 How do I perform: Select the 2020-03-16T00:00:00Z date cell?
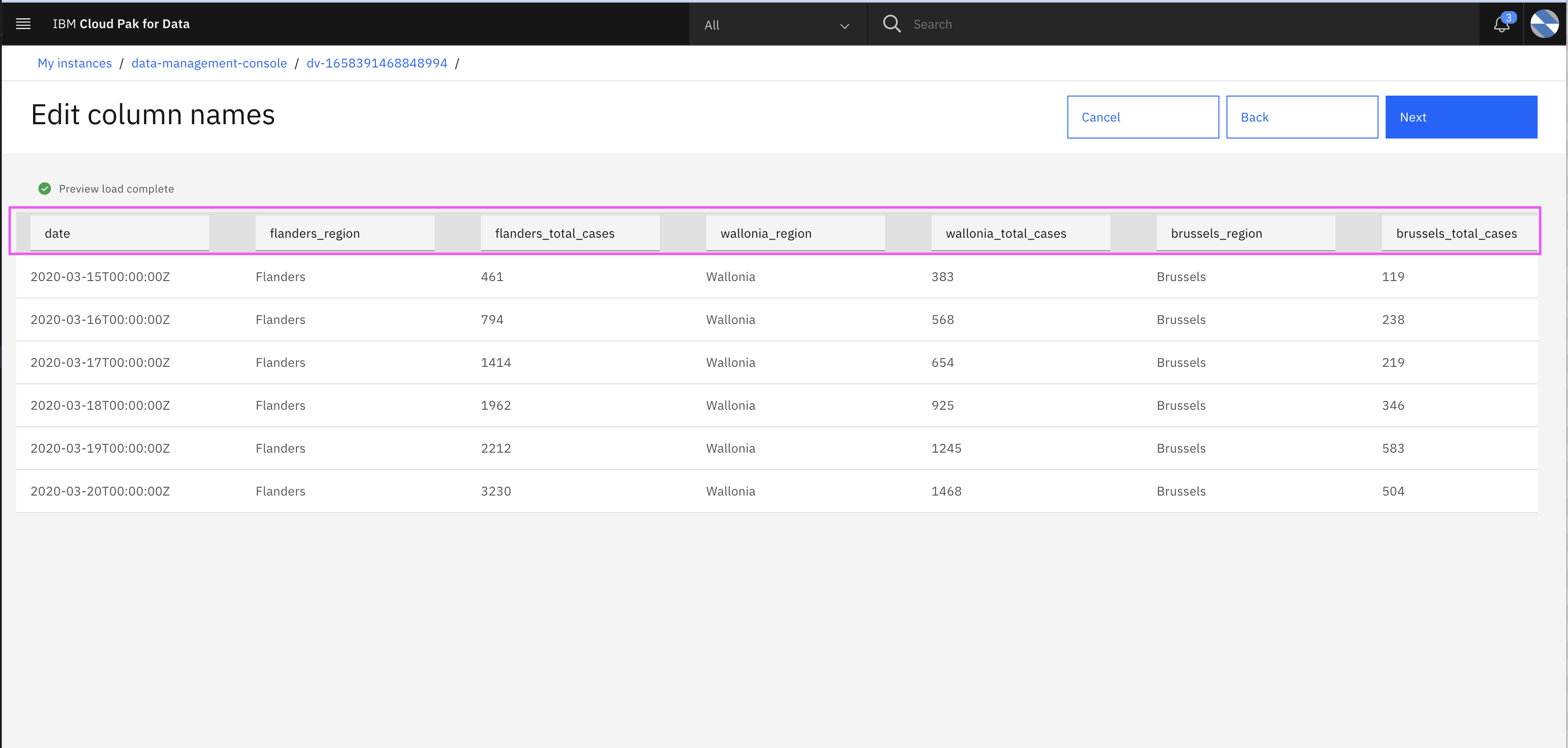tap(101, 319)
